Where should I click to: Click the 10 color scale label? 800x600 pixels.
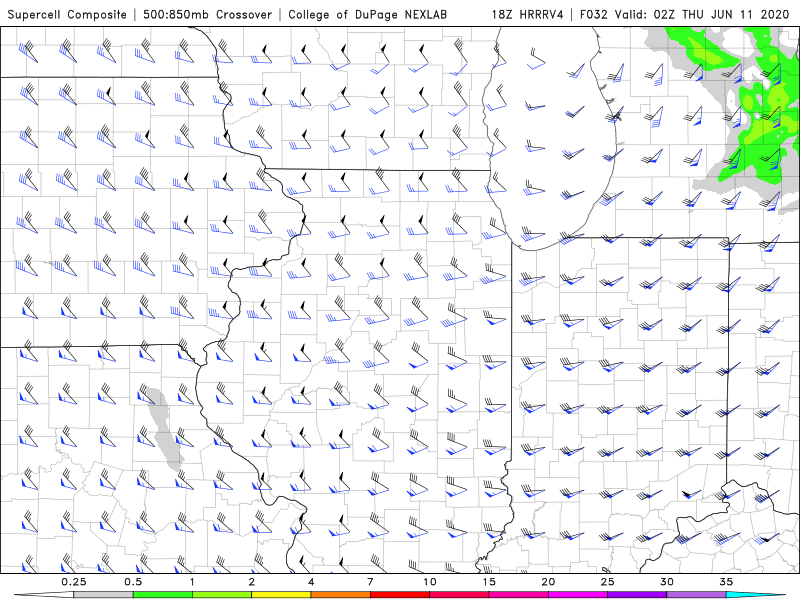(x=430, y=582)
